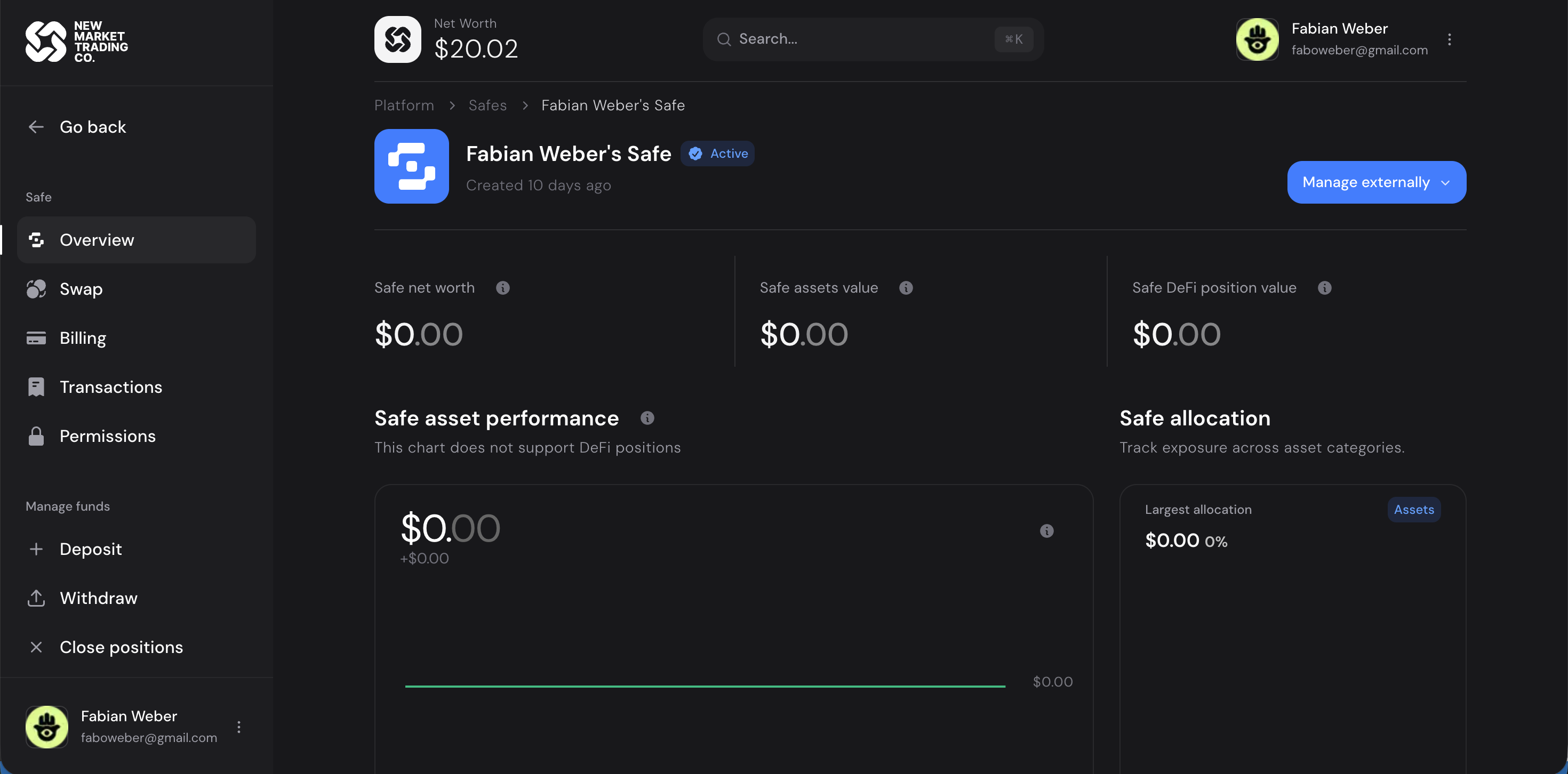Click the Permissions lock icon
Viewport: 1568px width, 774px height.
coord(36,436)
